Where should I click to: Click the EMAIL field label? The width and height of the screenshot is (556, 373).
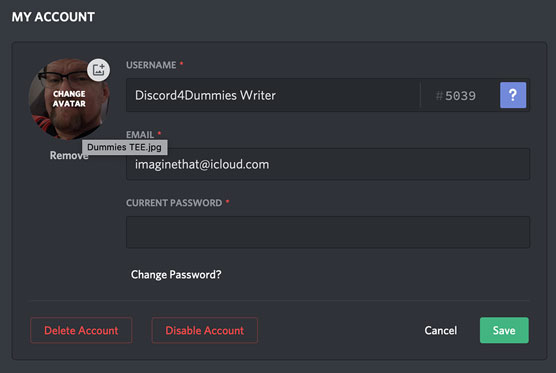140,135
